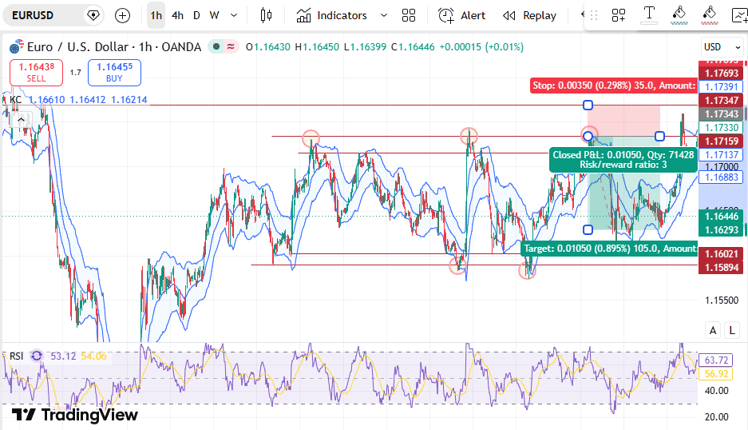This screenshot has width=748, height=430.
Task: Click the red highlighter brush icon
Action: (x=709, y=15)
